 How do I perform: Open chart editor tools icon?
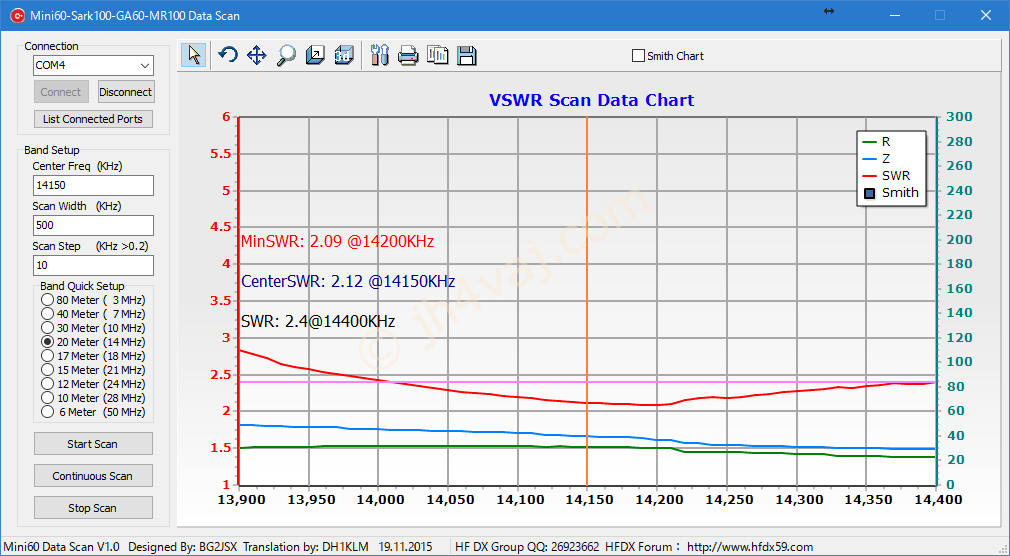click(380, 55)
